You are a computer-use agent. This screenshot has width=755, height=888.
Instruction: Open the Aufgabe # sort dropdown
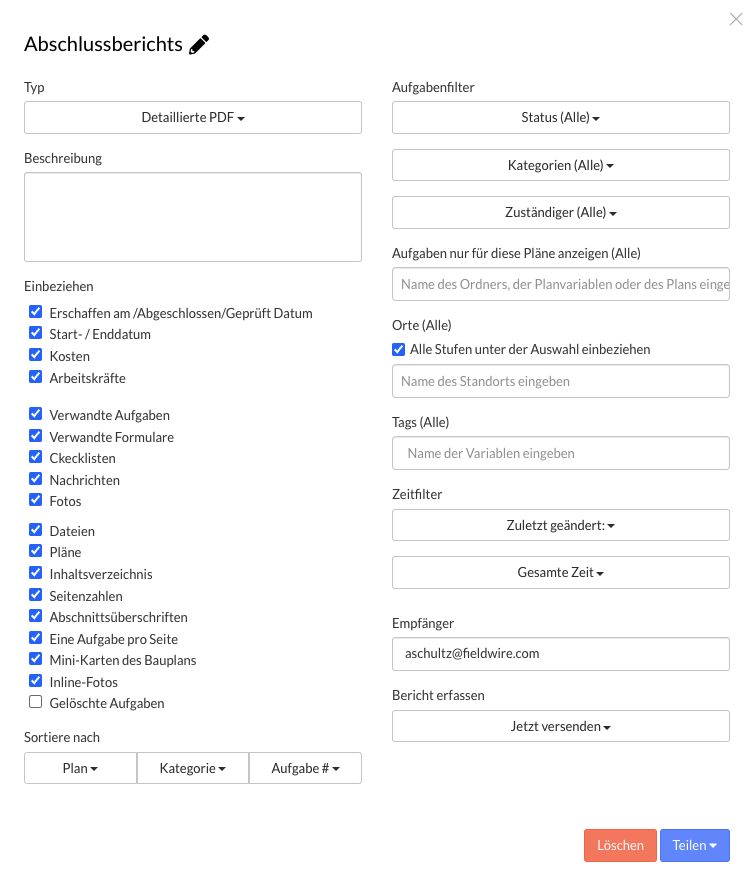click(305, 768)
